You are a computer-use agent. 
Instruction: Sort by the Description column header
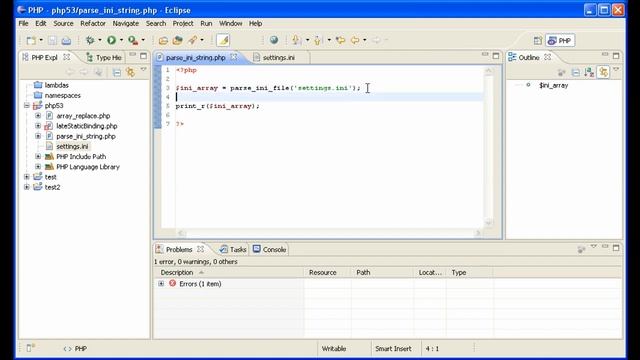(229, 272)
